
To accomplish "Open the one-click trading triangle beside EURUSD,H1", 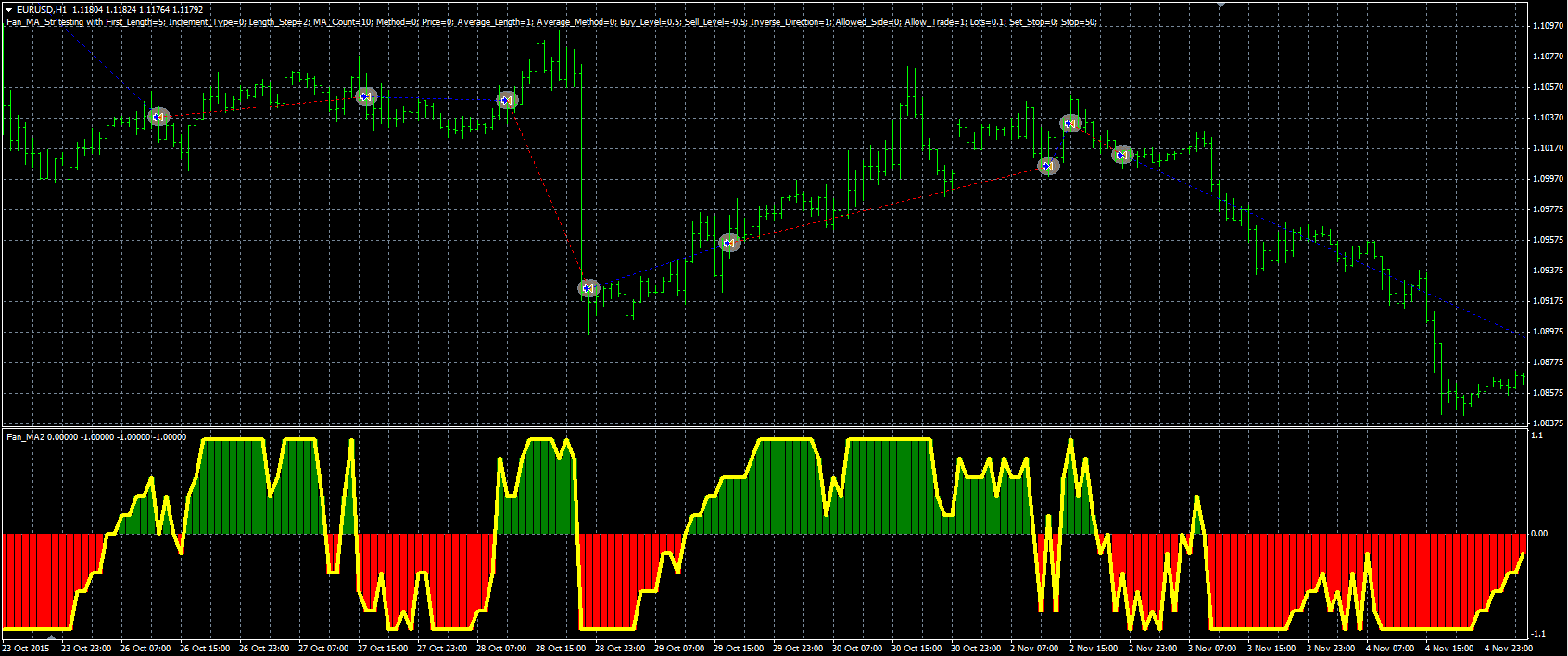I will [8, 10].
